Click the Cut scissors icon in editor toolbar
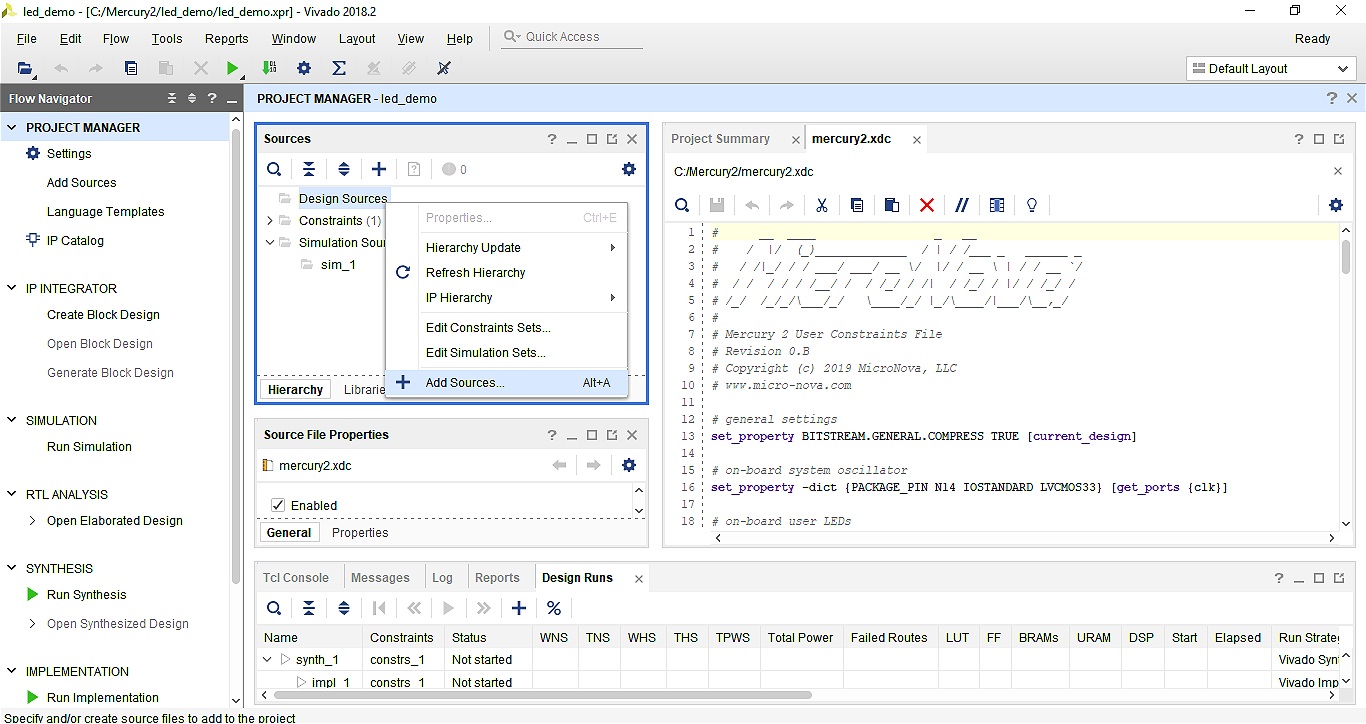Viewport: 1366px width, 724px height. [x=822, y=205]
